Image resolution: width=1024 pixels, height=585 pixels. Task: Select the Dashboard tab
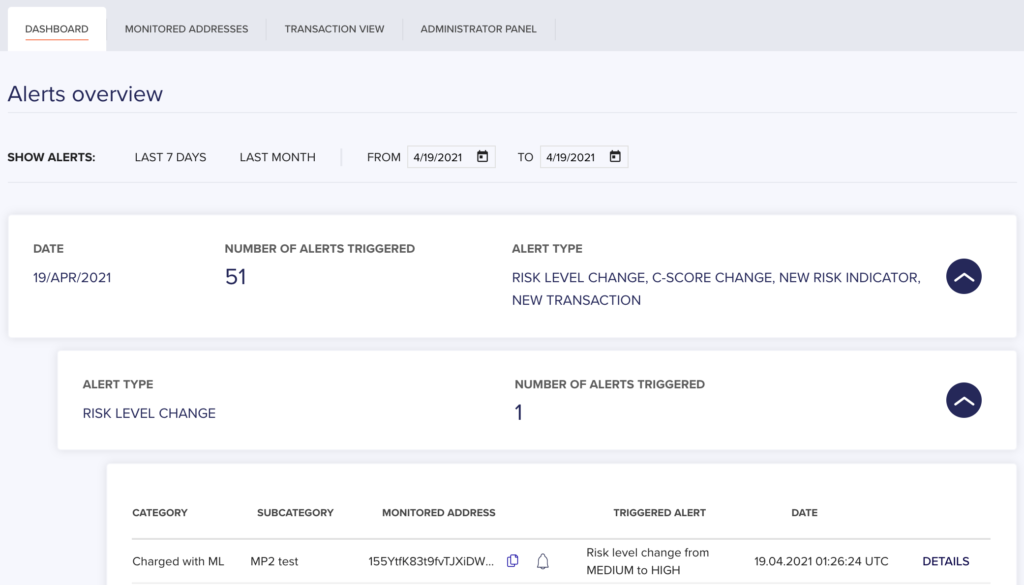57,29
